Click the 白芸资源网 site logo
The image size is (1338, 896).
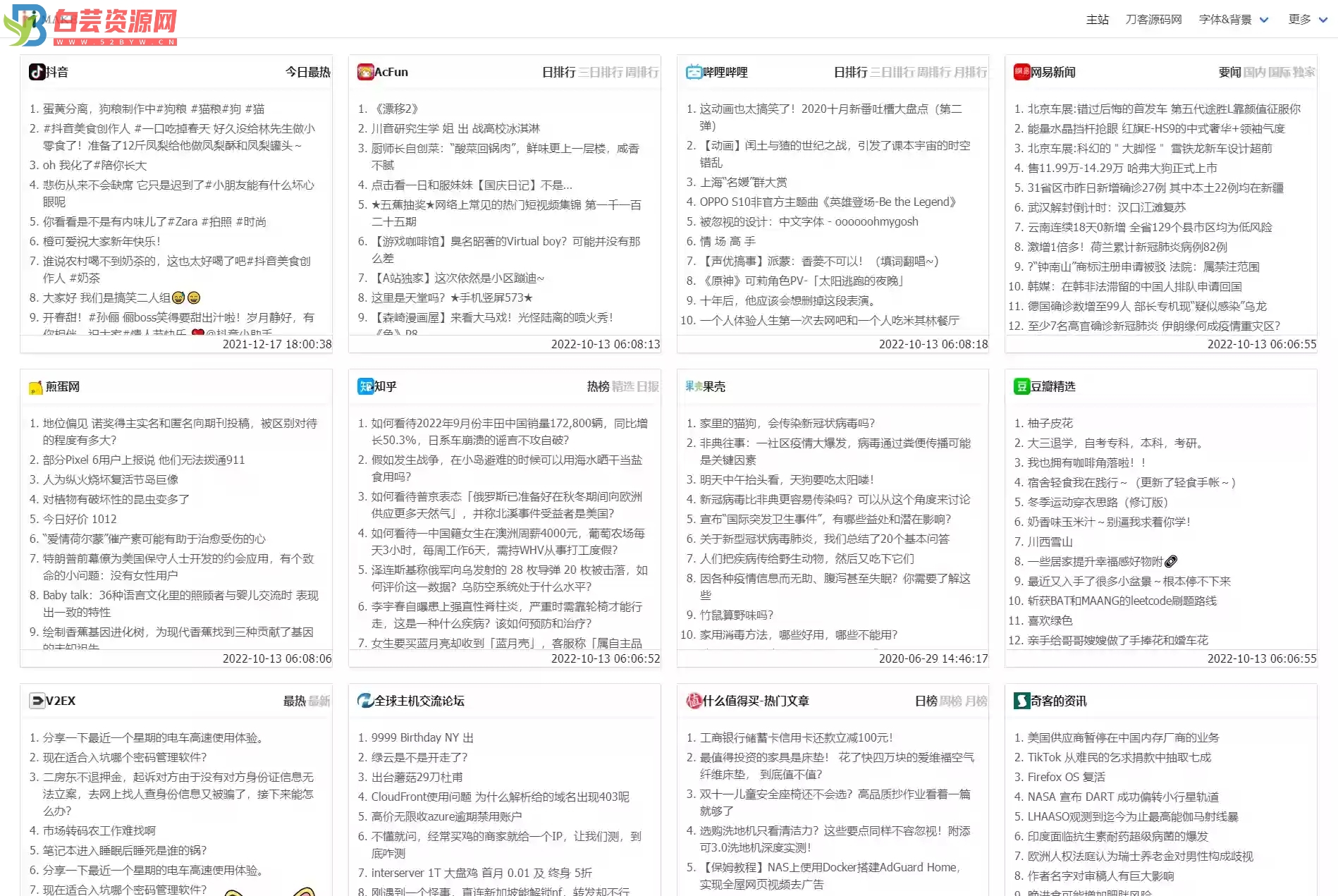(90, 25)
